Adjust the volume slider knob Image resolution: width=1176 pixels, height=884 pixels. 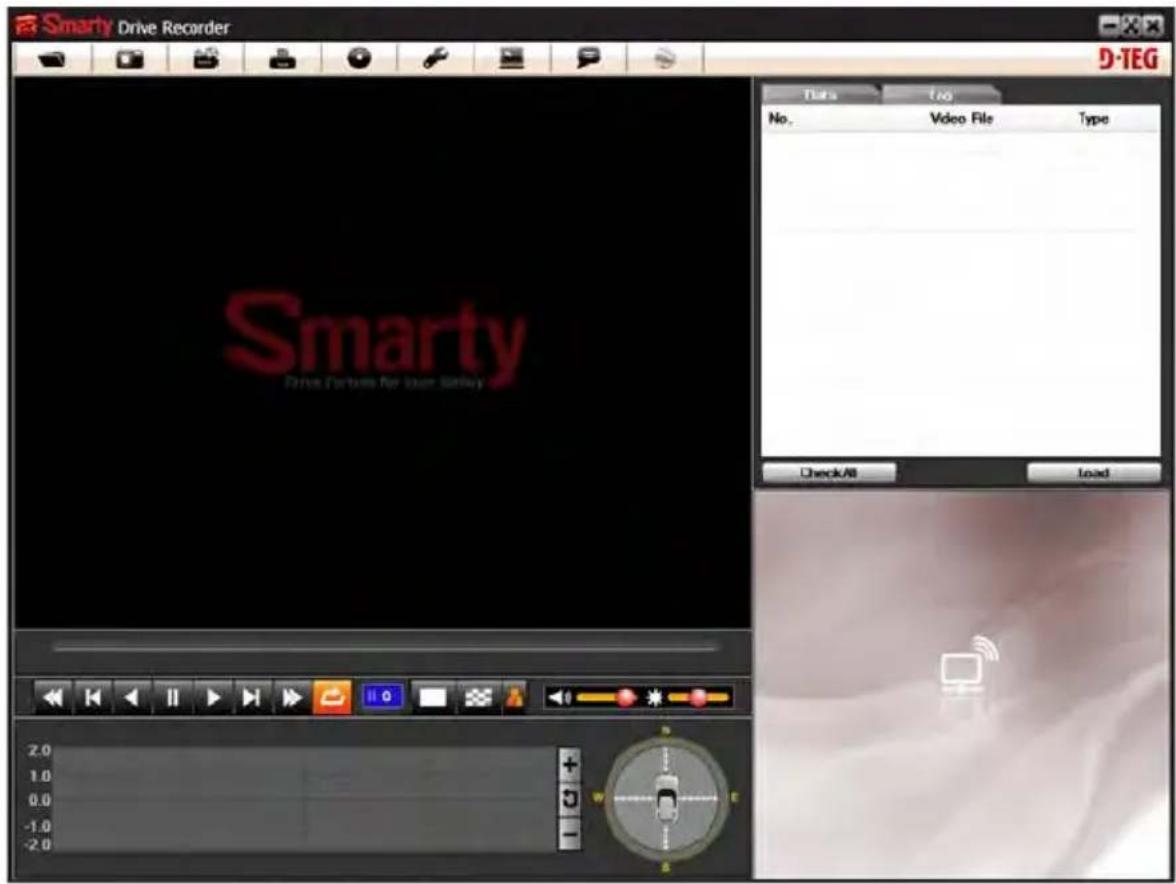[x=626, y=698]
